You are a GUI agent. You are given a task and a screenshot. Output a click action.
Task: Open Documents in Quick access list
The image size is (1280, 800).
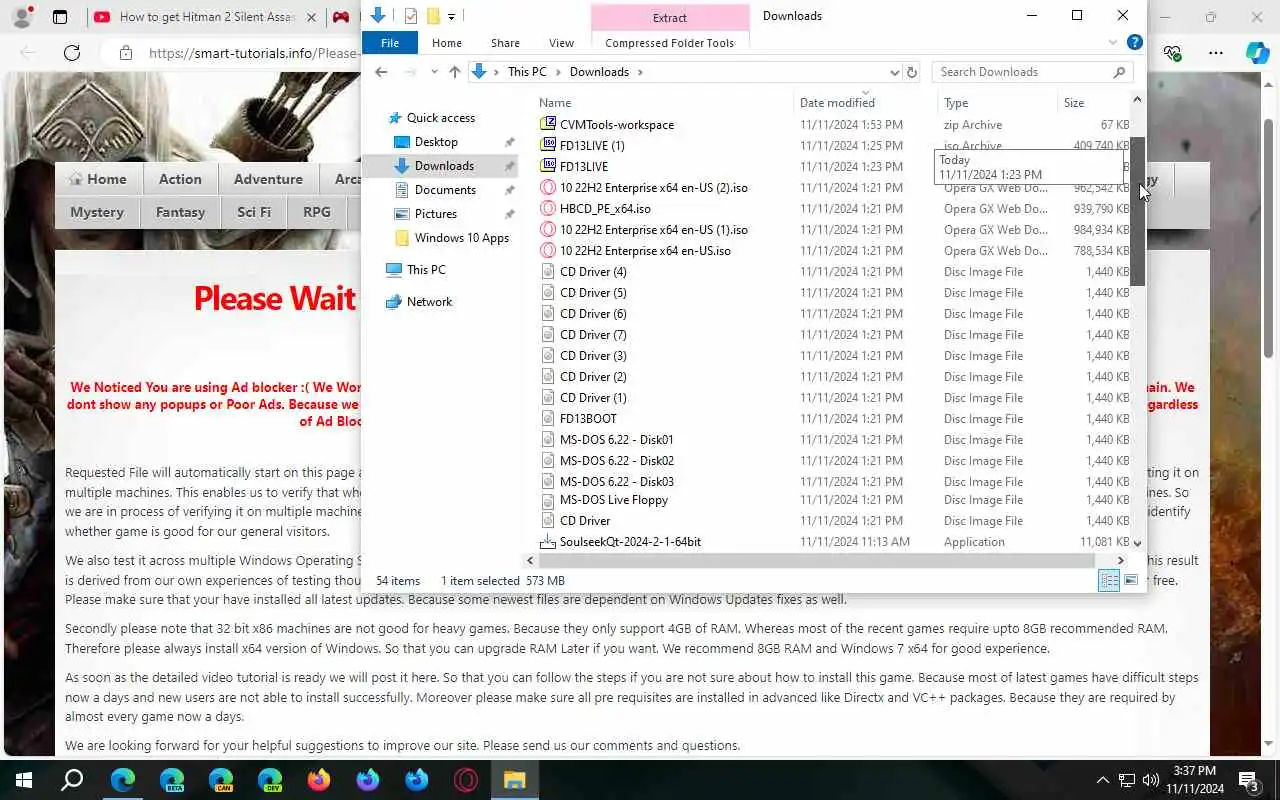[445, 190]
